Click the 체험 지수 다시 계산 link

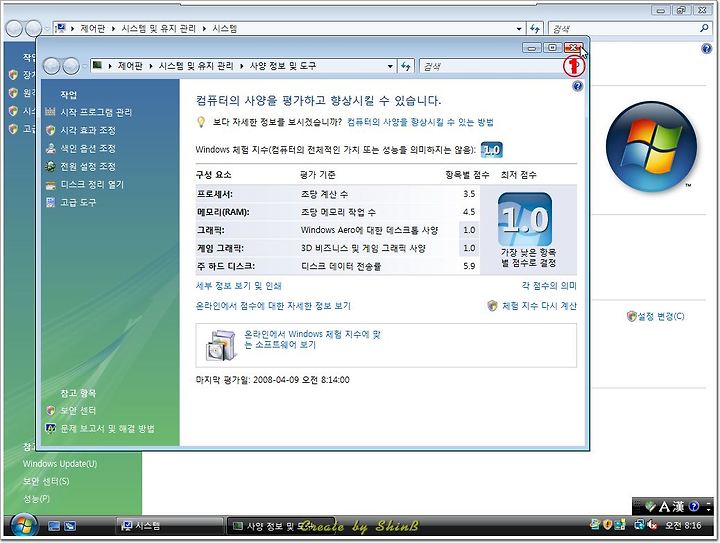pos(539,306)
